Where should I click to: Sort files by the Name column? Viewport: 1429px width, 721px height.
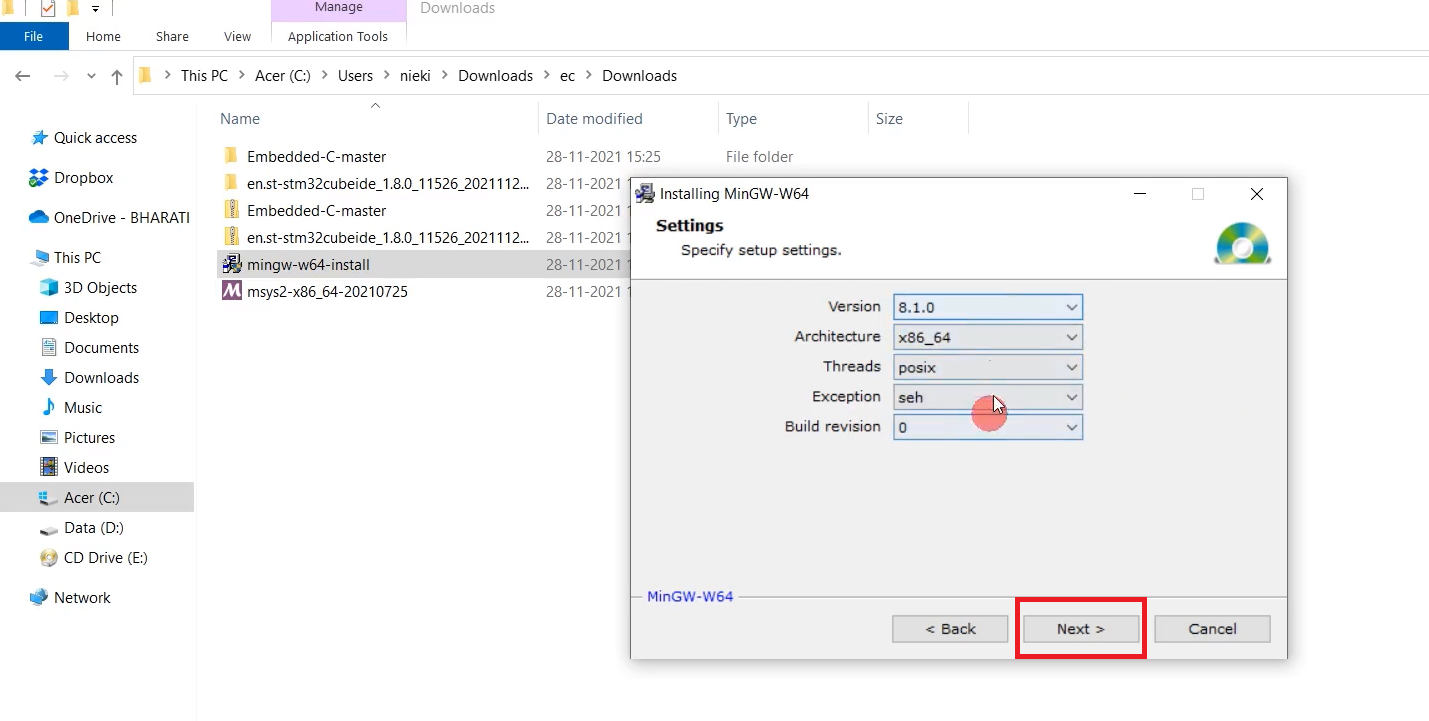point(240,119)
